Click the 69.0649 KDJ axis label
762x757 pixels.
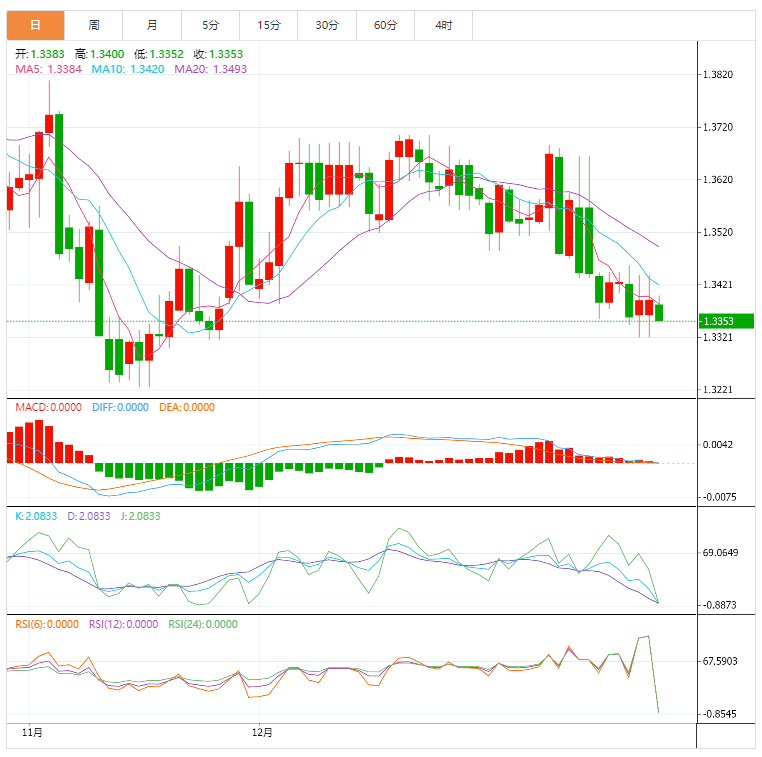pyautogui.click(x=720, y=552)
